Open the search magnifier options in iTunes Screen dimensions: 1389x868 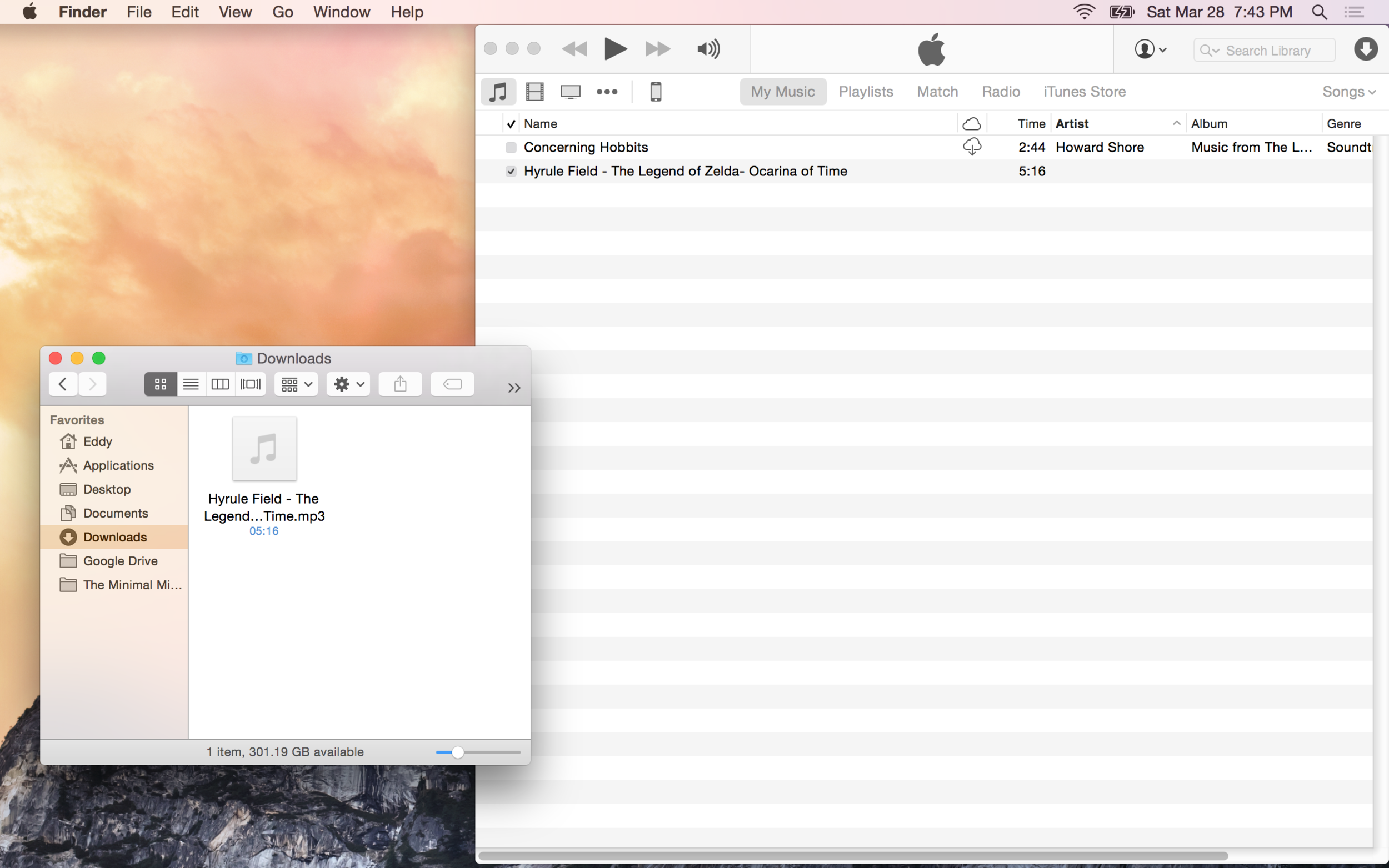(1208, 51)
